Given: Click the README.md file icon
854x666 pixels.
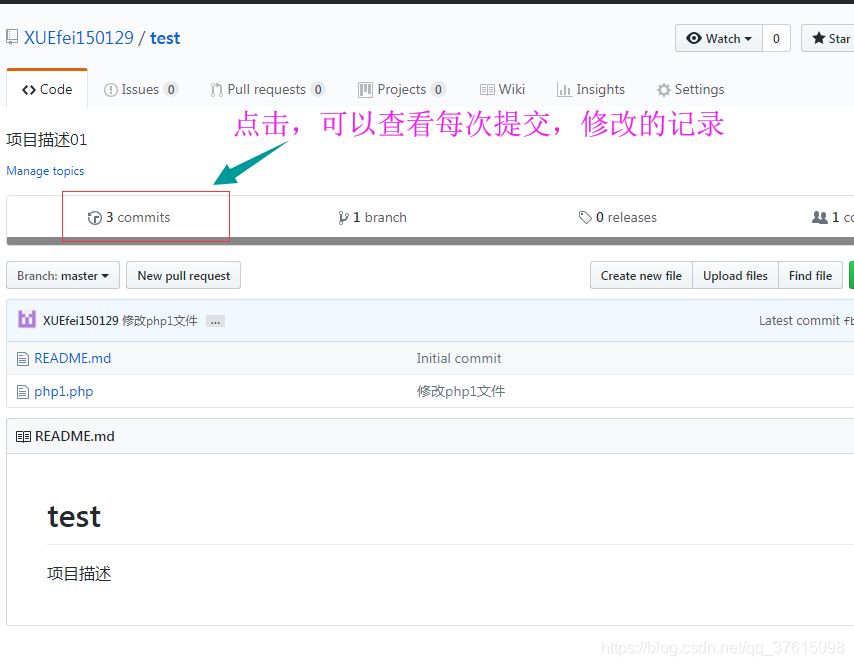Looking at the screenshot, I should pyautogui.click(x=22, y=358).
